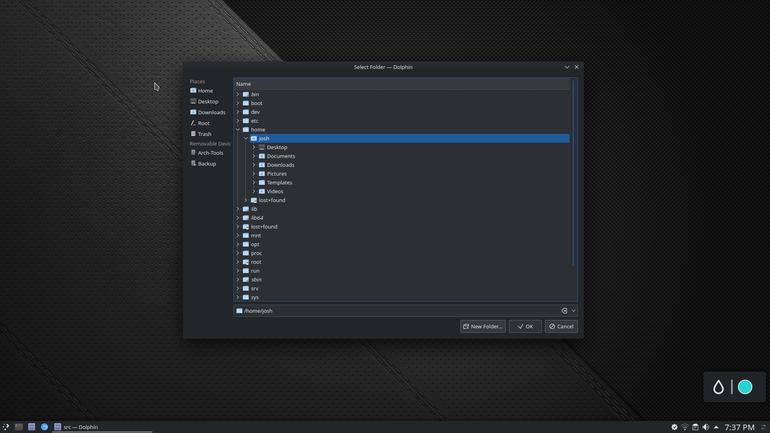The image size is (770, 433).
Task: Select Trash in the Places panel
Action: pyautogui.click(x=201, y=134)
